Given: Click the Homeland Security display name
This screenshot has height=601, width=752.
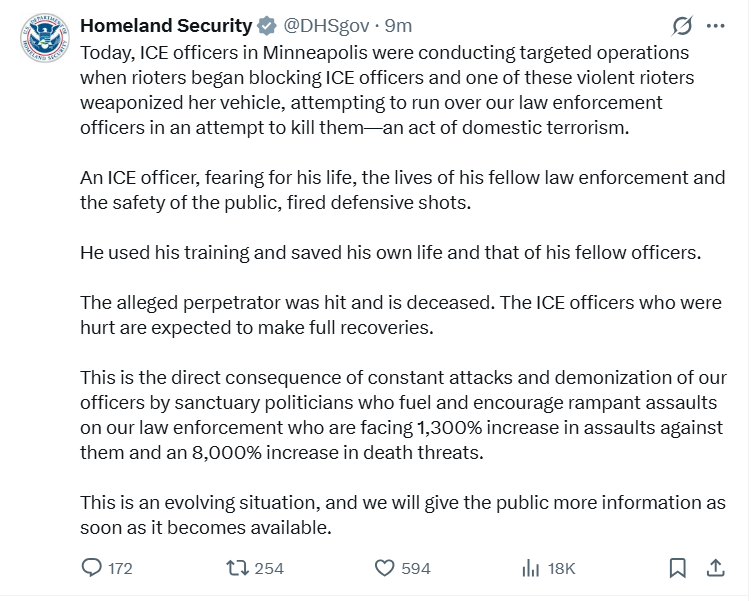Looking at the screenshot, I should (166, 25).
